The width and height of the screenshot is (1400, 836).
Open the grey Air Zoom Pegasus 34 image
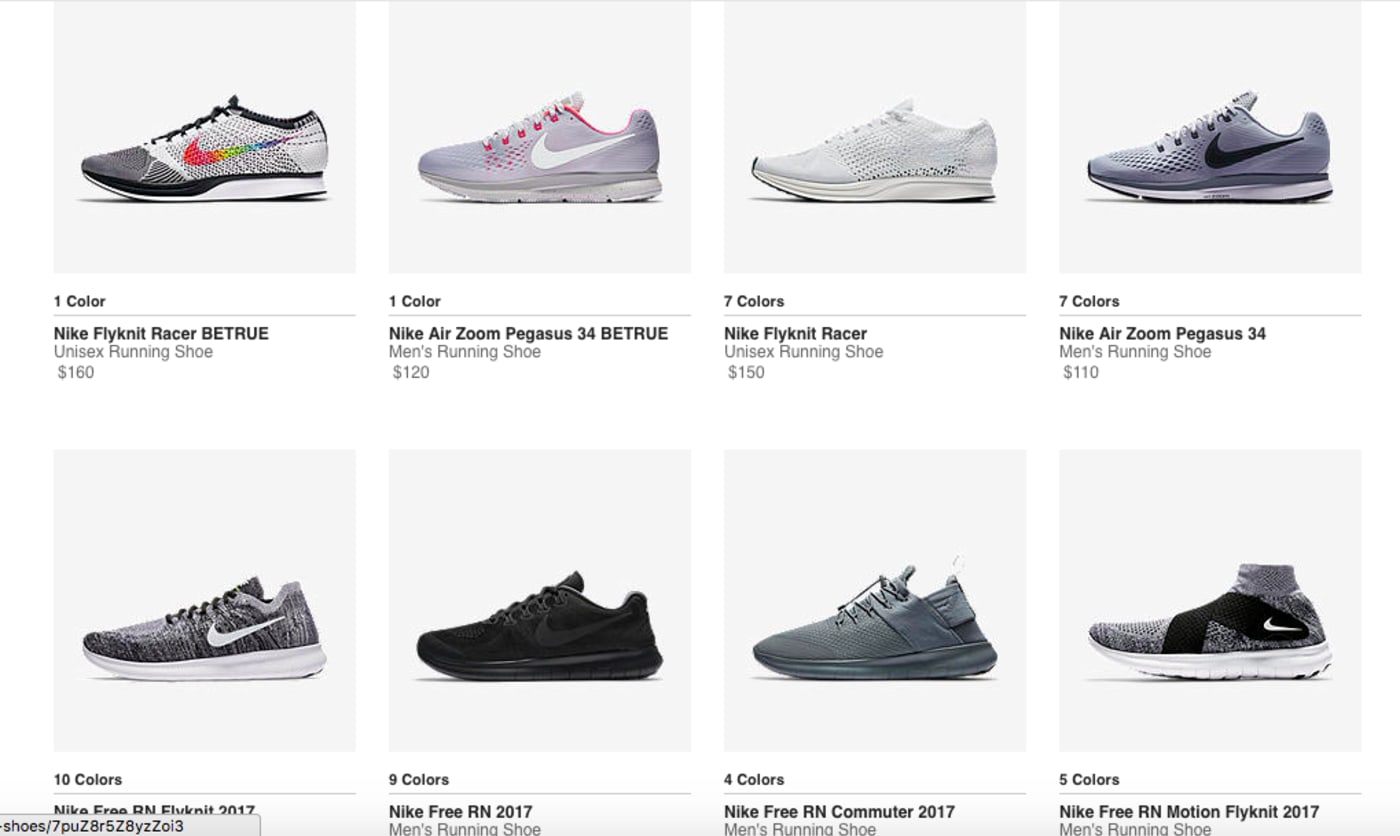coord(1209,150)
